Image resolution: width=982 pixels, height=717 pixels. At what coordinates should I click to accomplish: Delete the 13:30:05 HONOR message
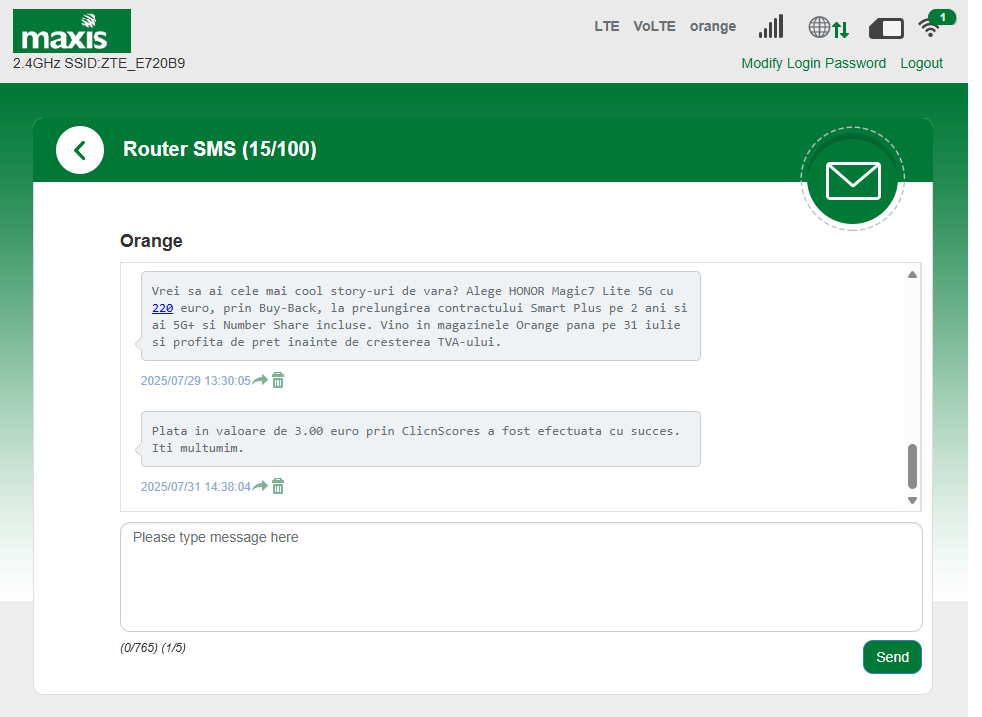point(278,380)
